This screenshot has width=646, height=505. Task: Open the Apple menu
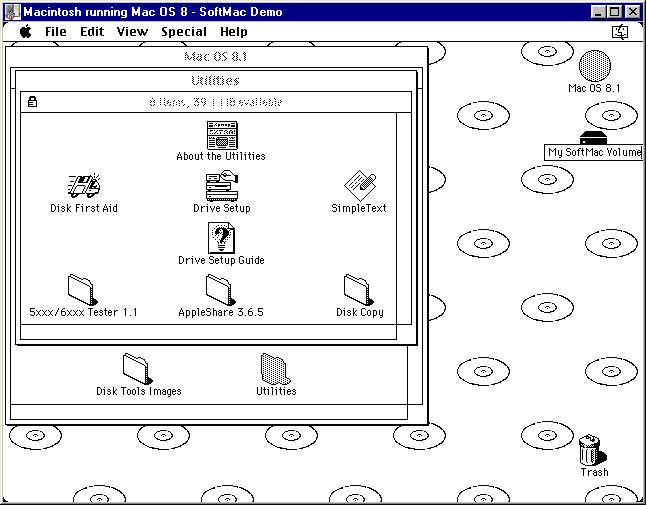pyautogui.click(x=26, y=32)
